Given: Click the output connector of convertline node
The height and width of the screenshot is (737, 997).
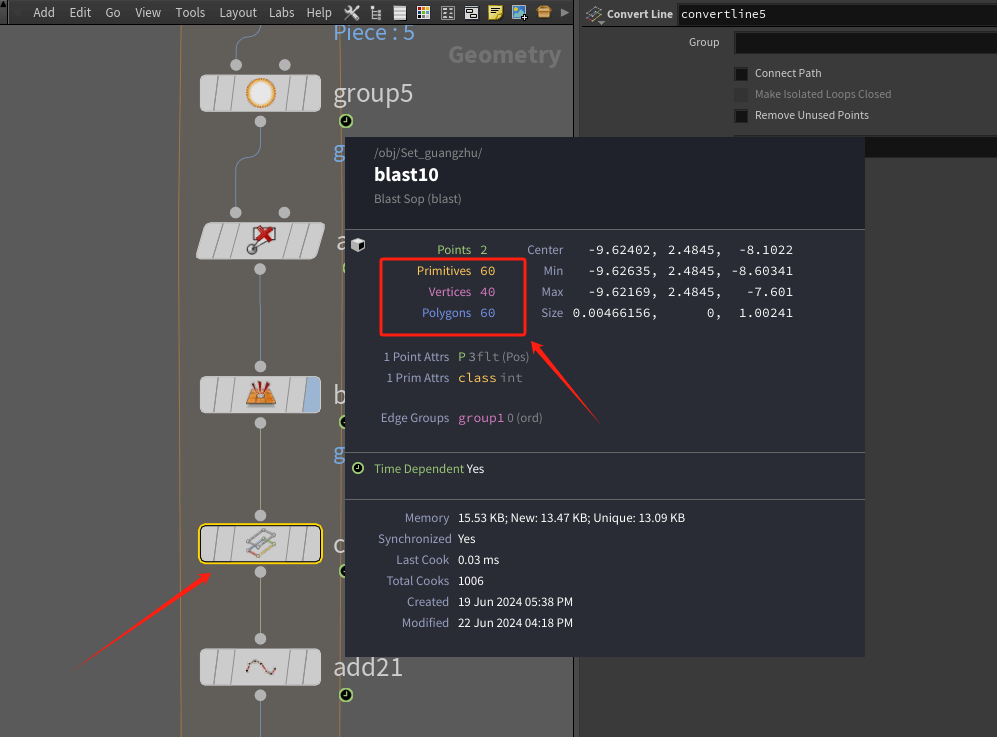Looking at the screenshot, I should click(260, 572).
